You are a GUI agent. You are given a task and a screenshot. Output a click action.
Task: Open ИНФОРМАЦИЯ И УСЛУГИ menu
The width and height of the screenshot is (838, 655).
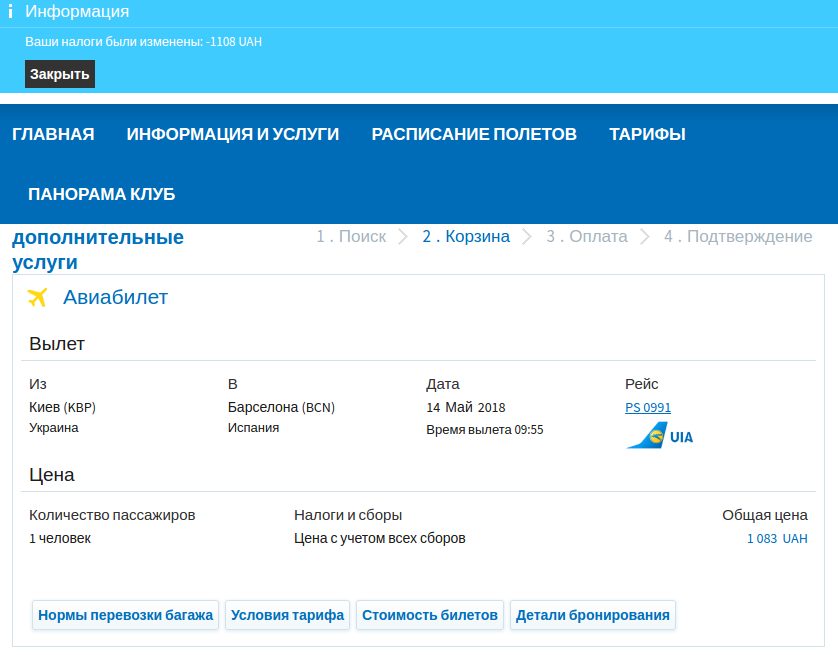[x=233, y=134]
